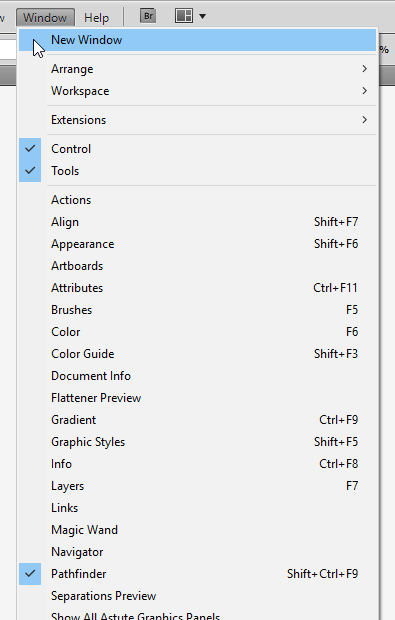Viewport: 395px width, 620px height.
Task: Select New Window menu entry
Action: click(197, 40)
